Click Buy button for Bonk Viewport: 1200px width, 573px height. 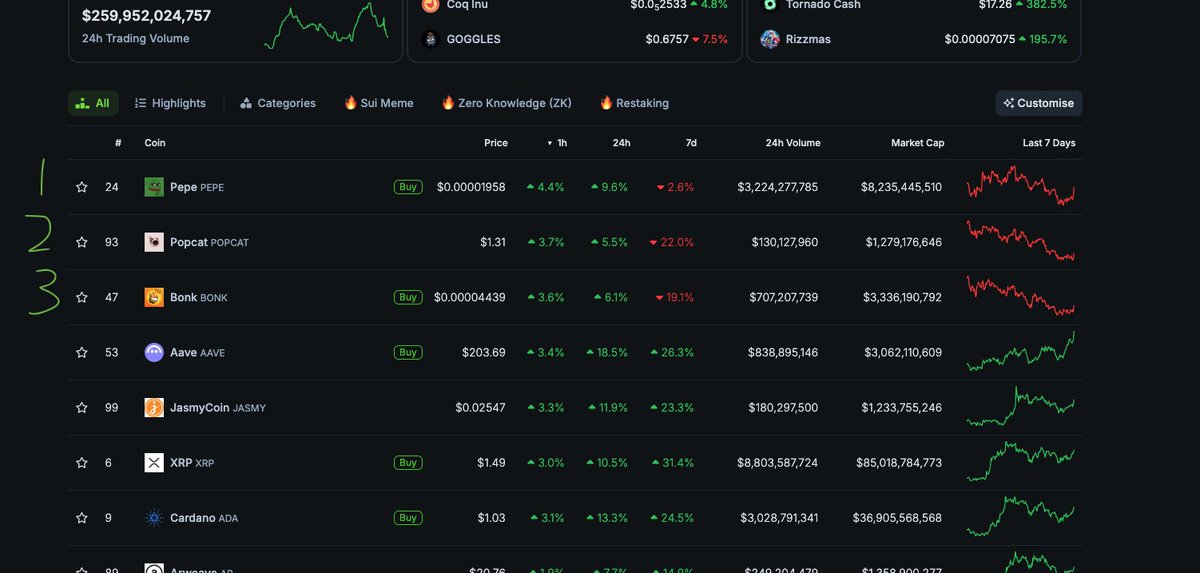tap(407, 297)
